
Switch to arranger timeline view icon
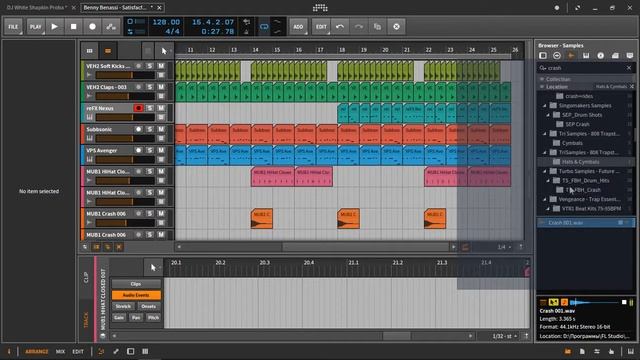tap(108, 51)
